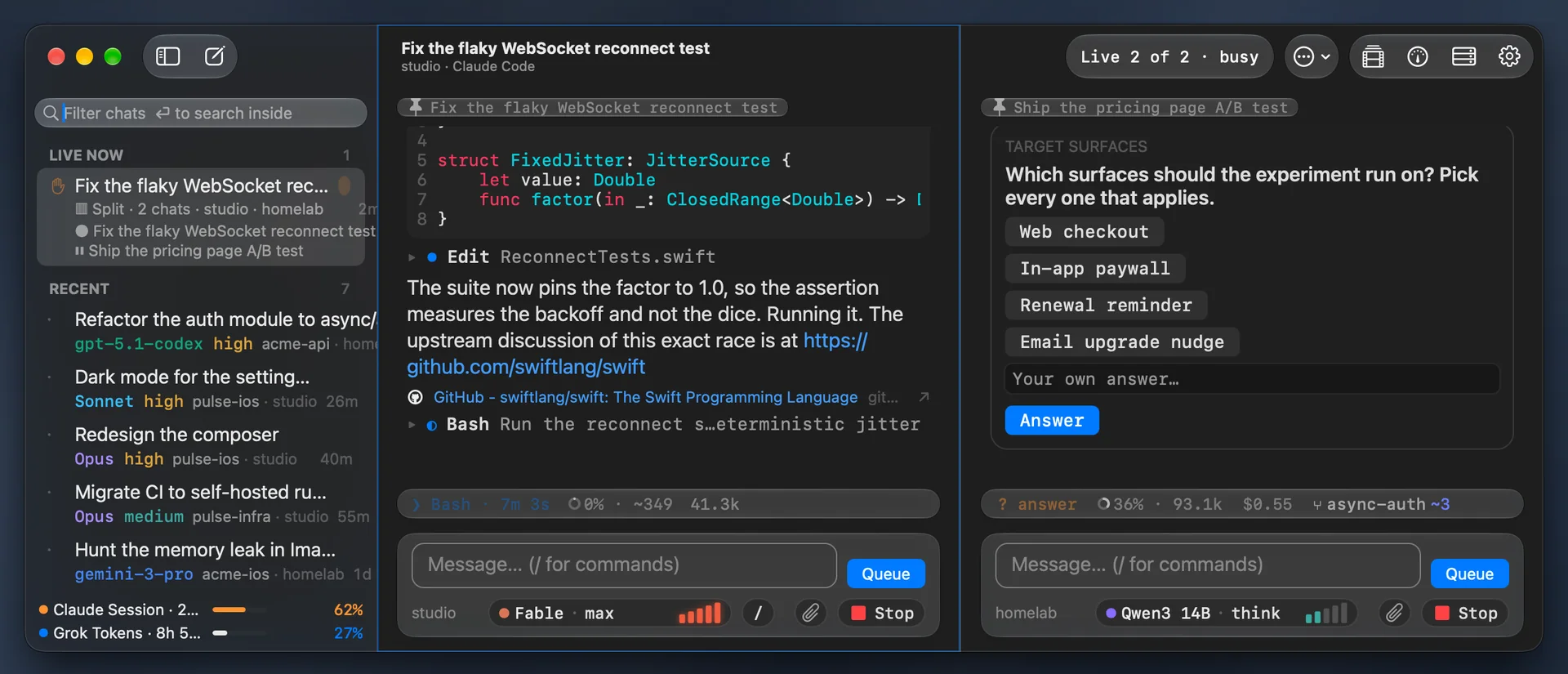The height and width of the screenshot is (674, 1568).
Task: Open the transcript panel icon in toolbar
Action: pos(1373,56)
